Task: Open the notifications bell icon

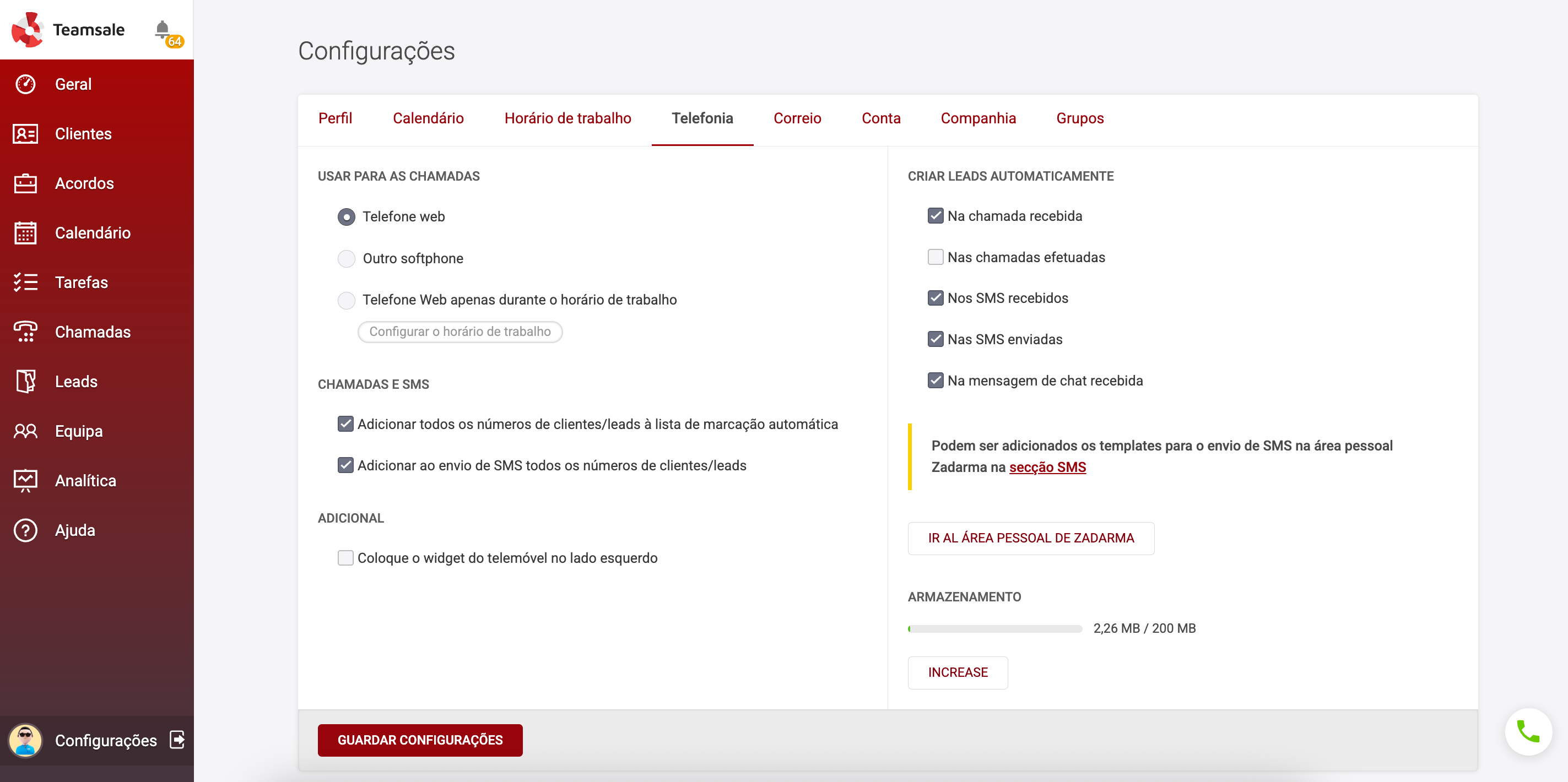Action: [162, 29]
